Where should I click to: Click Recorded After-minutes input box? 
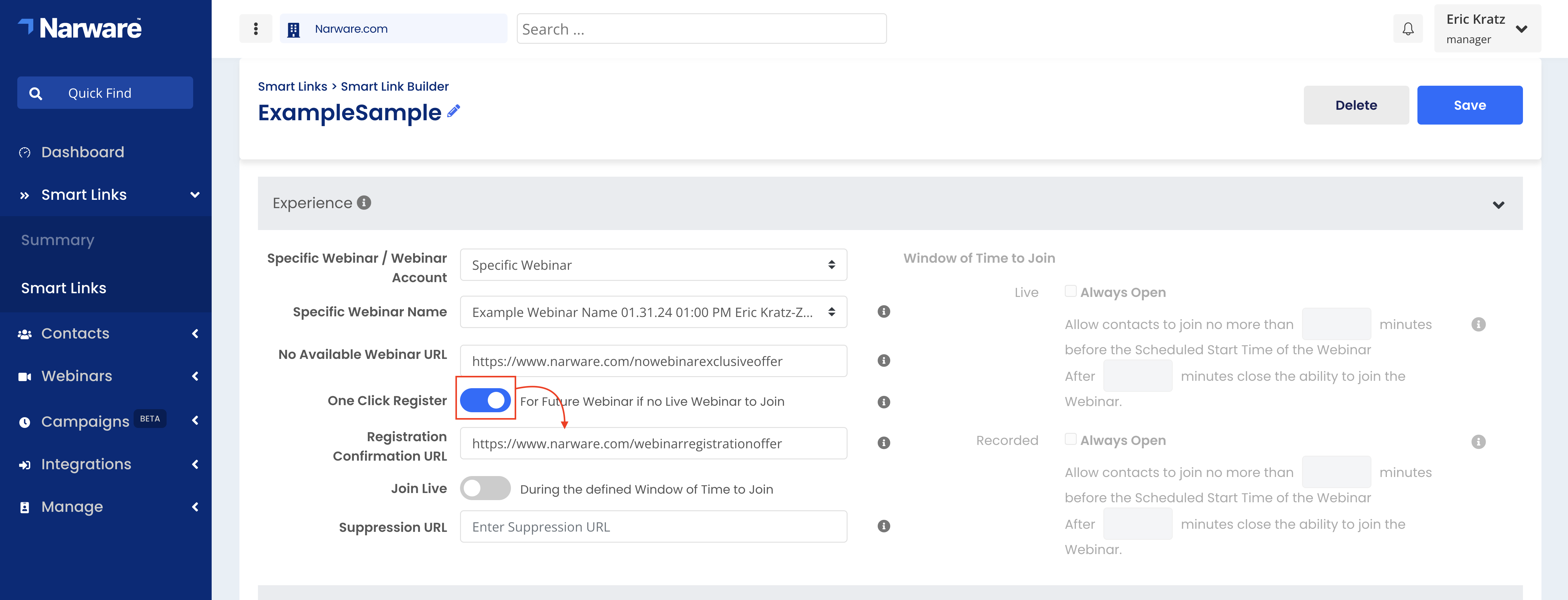(1138, 523)
